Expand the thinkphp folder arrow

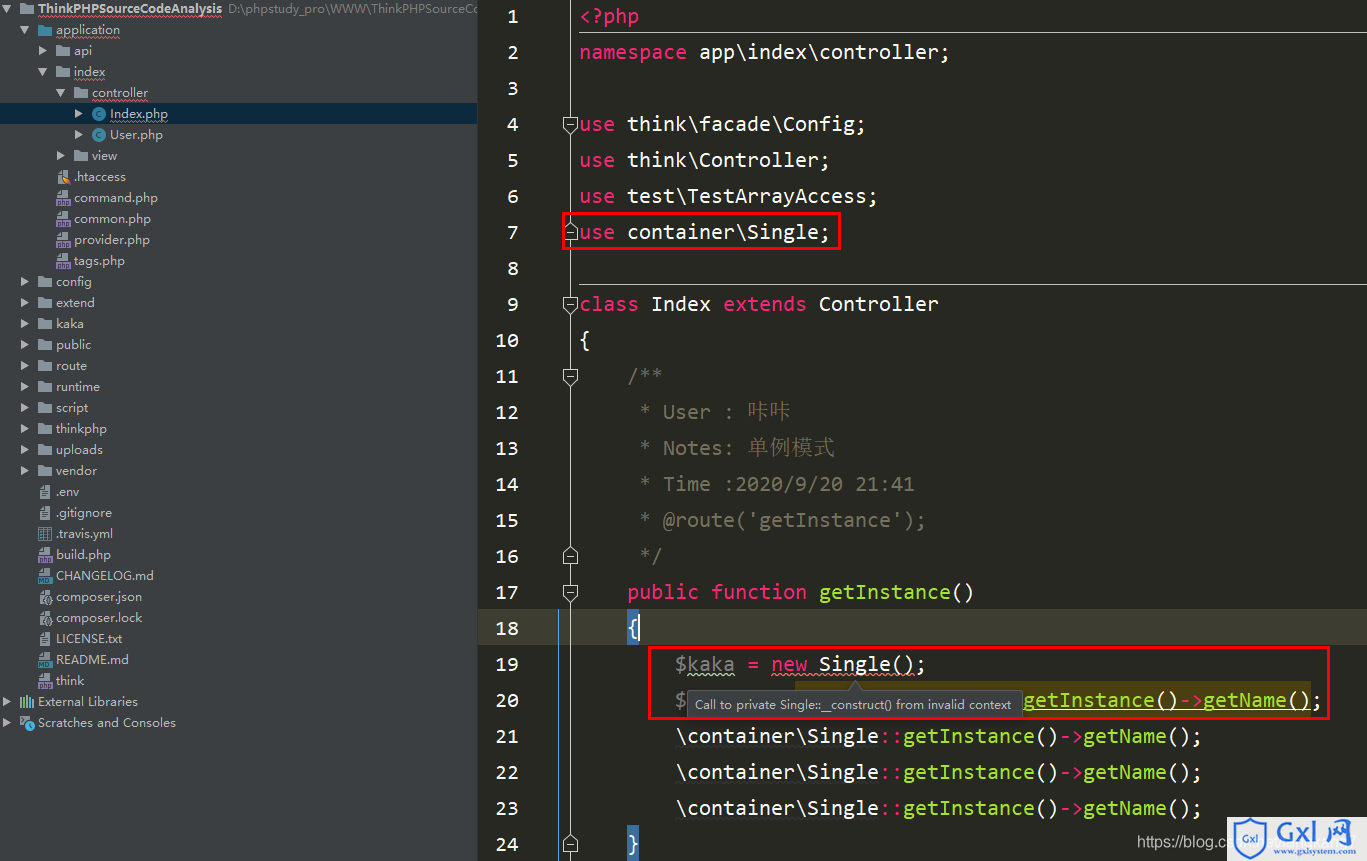pos(25,429)
